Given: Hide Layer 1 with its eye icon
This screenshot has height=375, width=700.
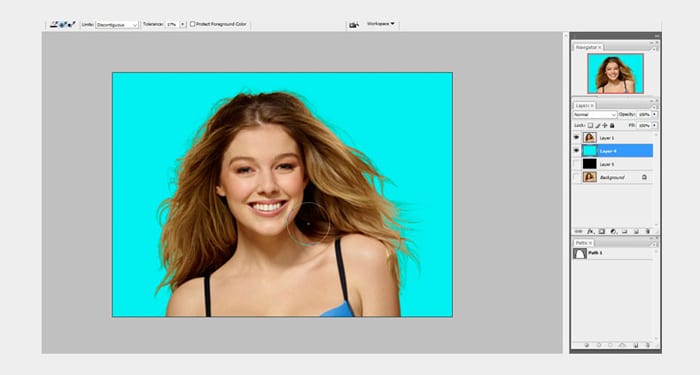Looking at the screenshot, I should pyautogui.click(x=576, y=138).
